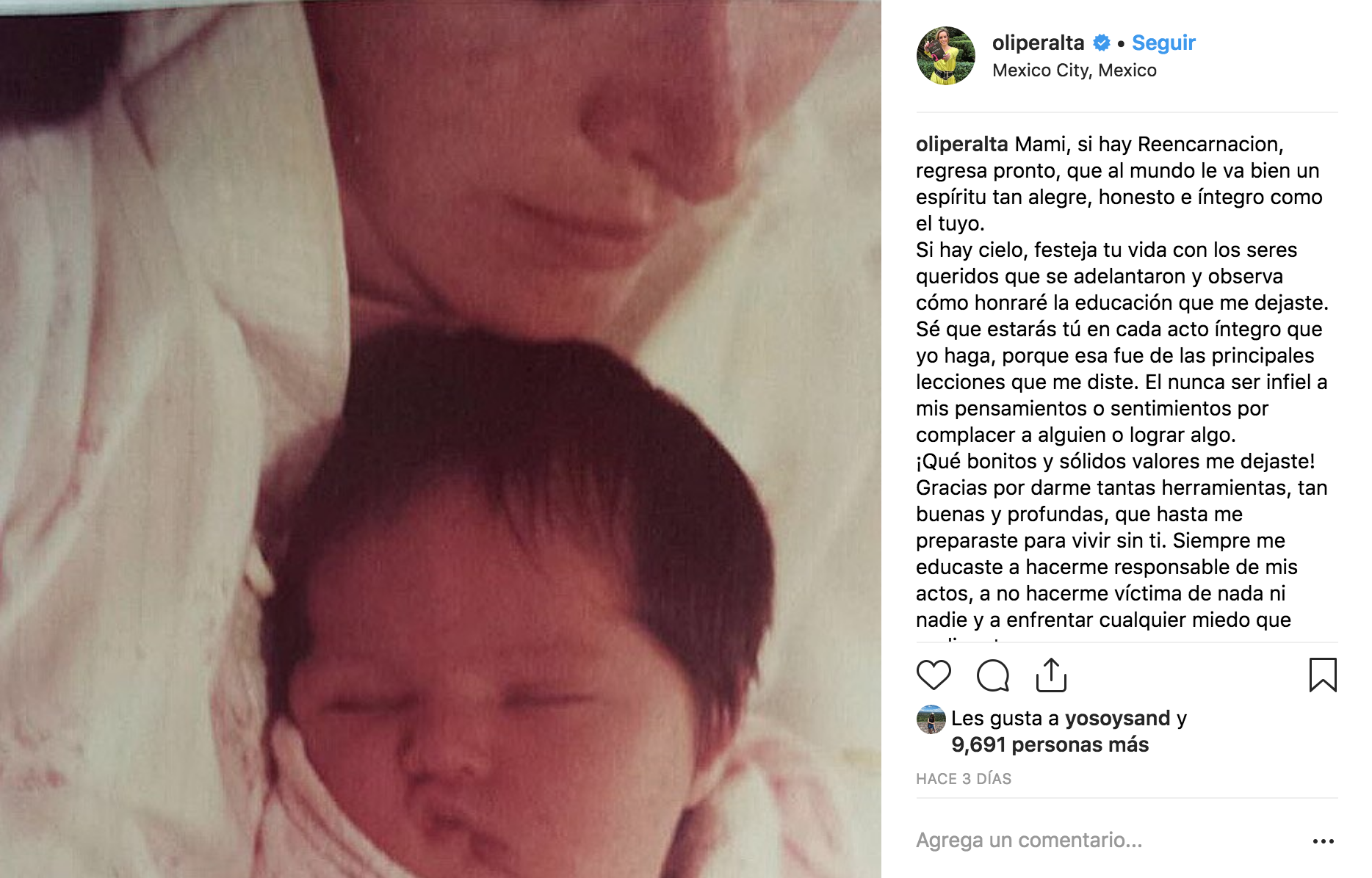1372x878 pixels.
Task: Follow the account with Seguir
Action: point(1163,43)
